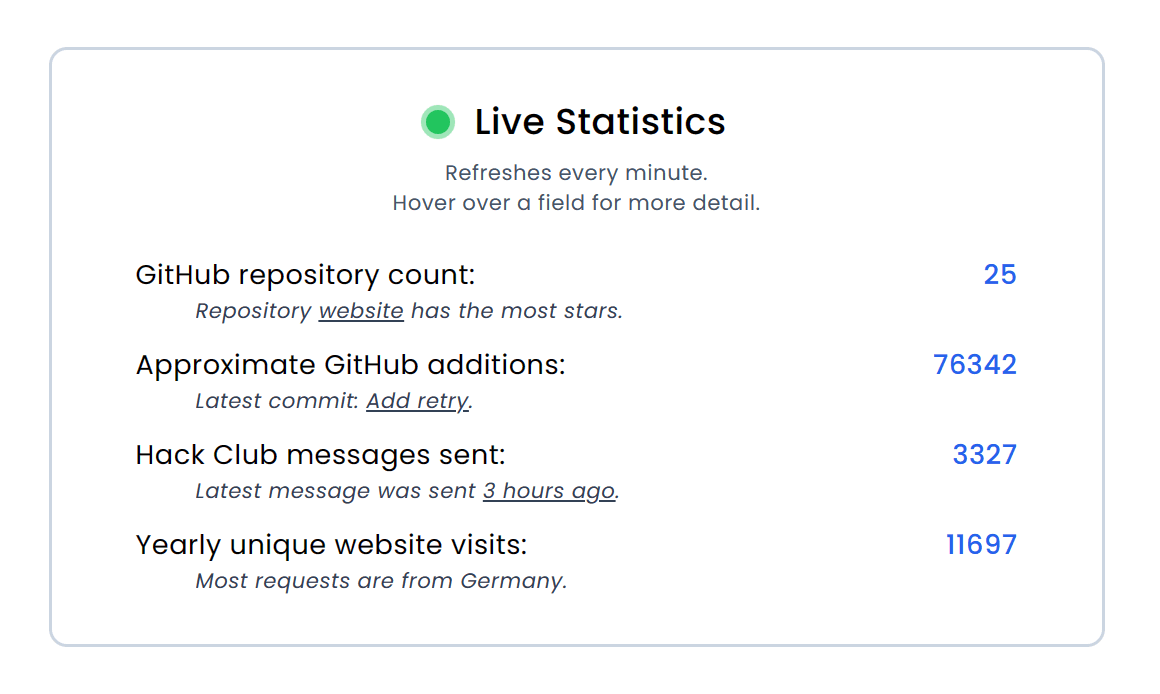The height and width of the screenshot is (694, 1160).
Task: Click the repository count value 25
Action: click(x=999, y=275)
